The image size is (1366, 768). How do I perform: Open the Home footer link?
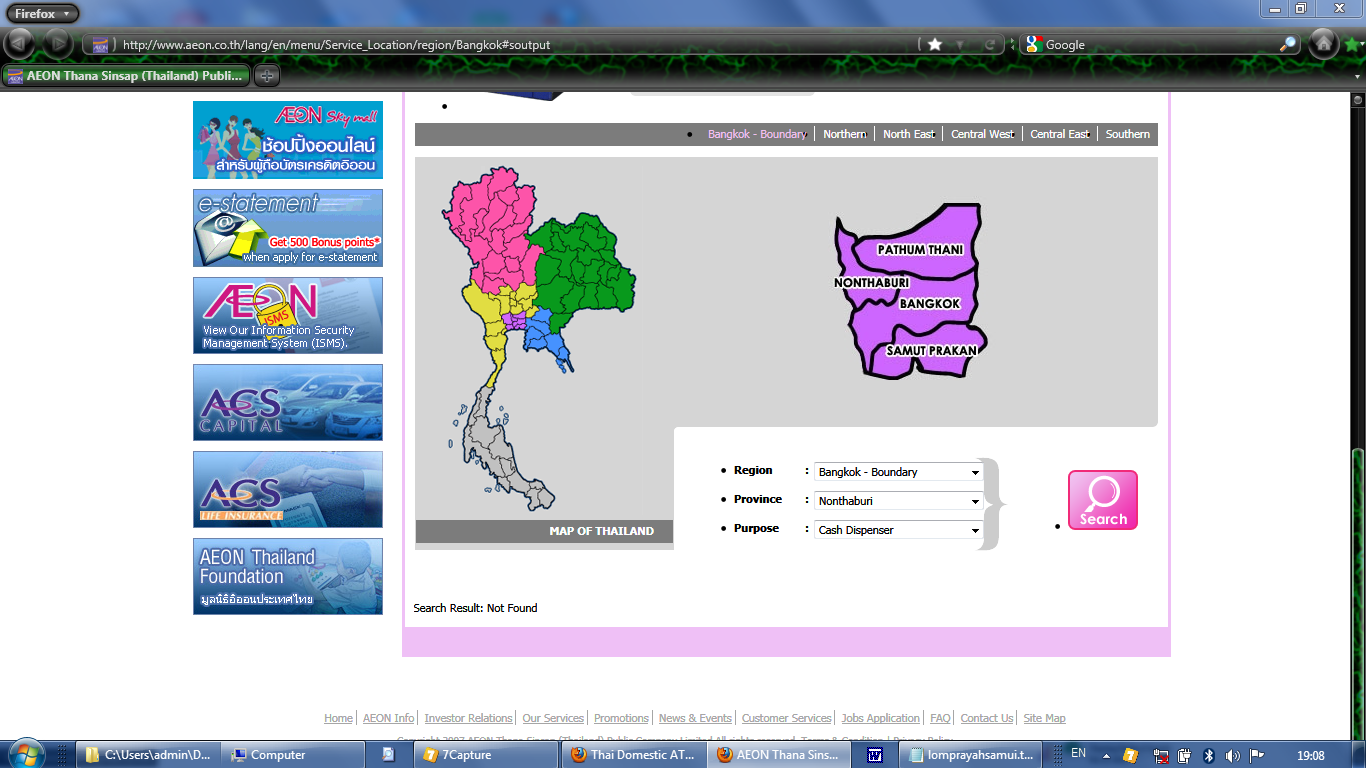(x=338, y=718)
